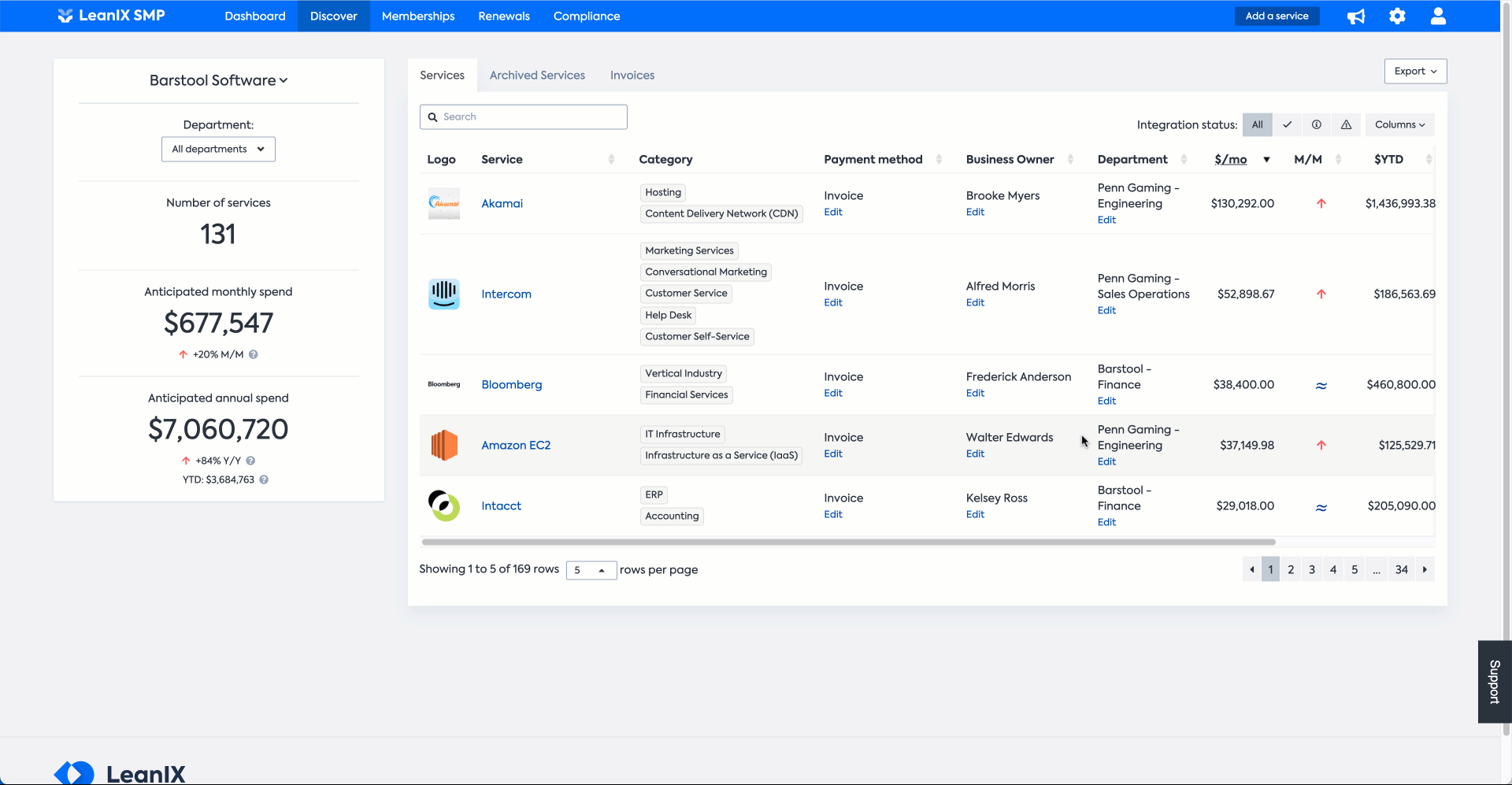Click the LeanIX SMP logo
Image resolution: width=1512 pixels, height=785 pixels.
coord(111,16)
